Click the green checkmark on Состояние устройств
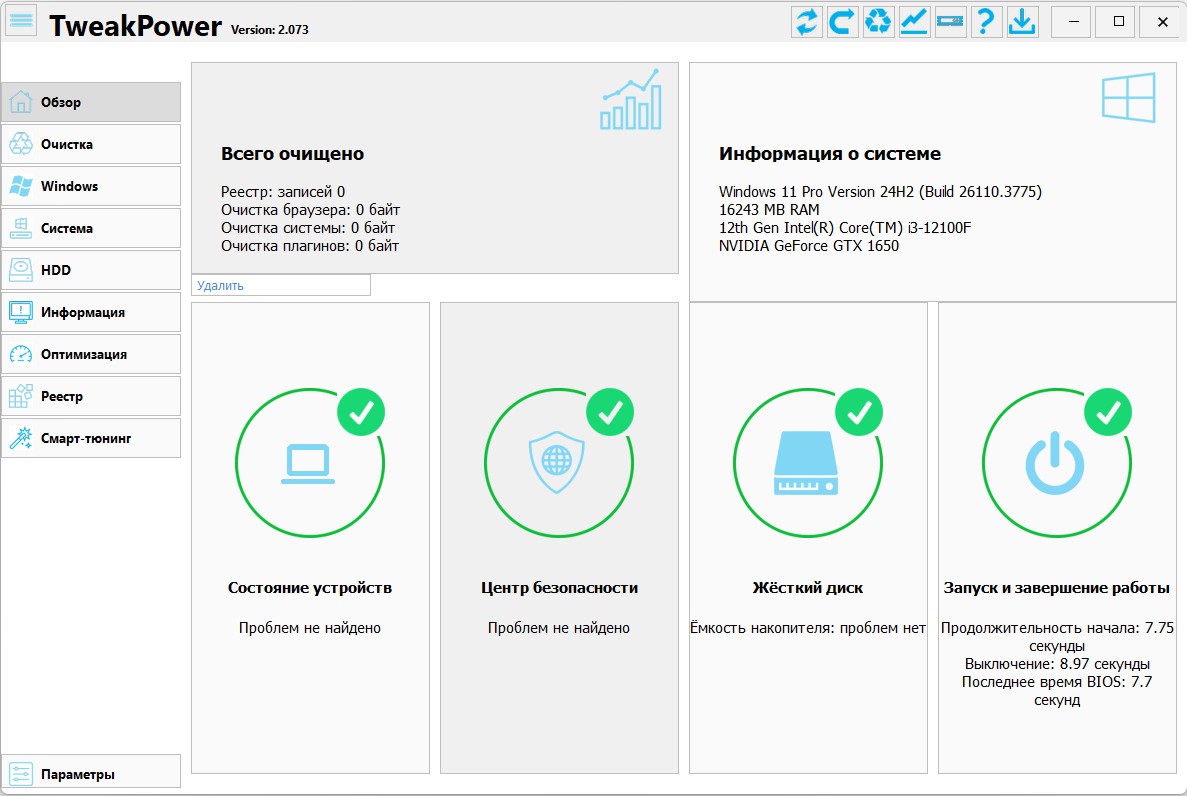Screen dimensions: 1187x796 pos(361,412)
